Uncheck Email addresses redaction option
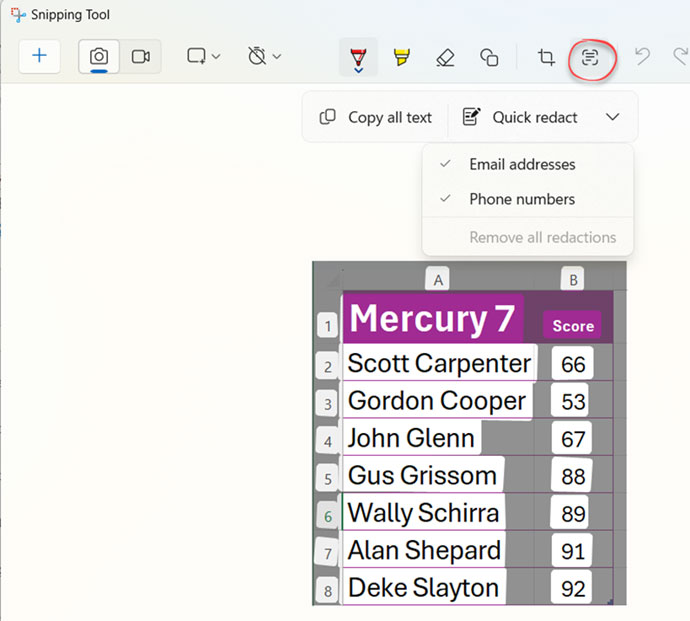 coord(522,164)
